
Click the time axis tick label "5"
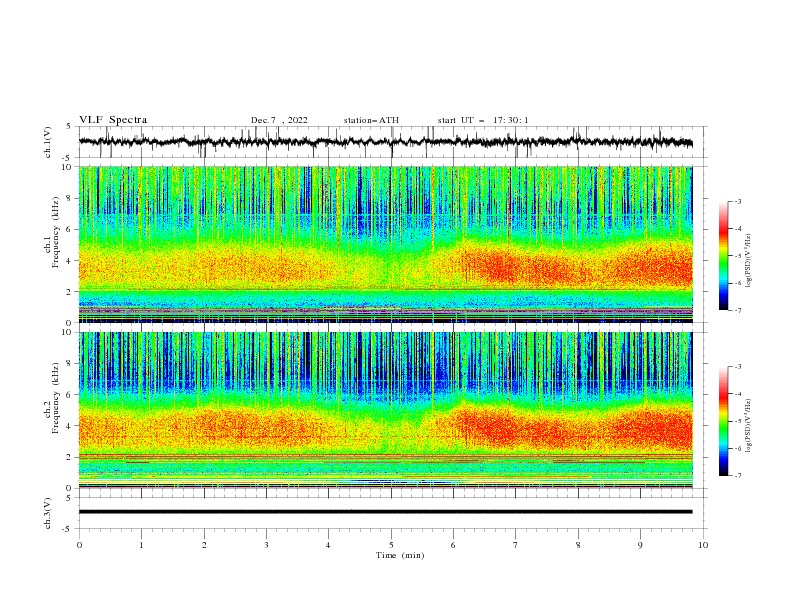pyautogui.click(x=391, y=545)
